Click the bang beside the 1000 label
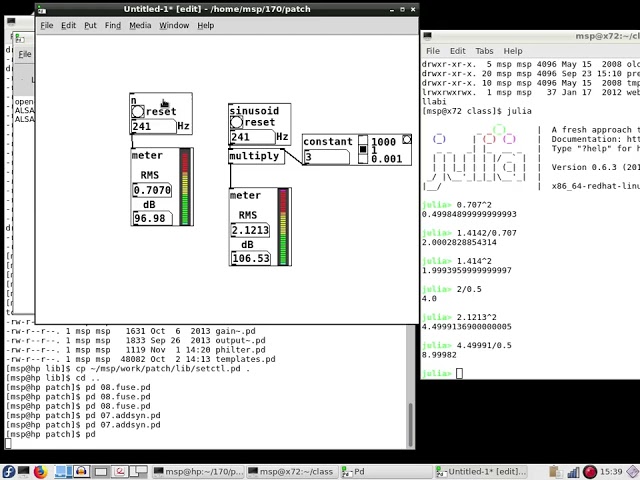The height and width of the screenshot is (480, 640). point(407,140)
